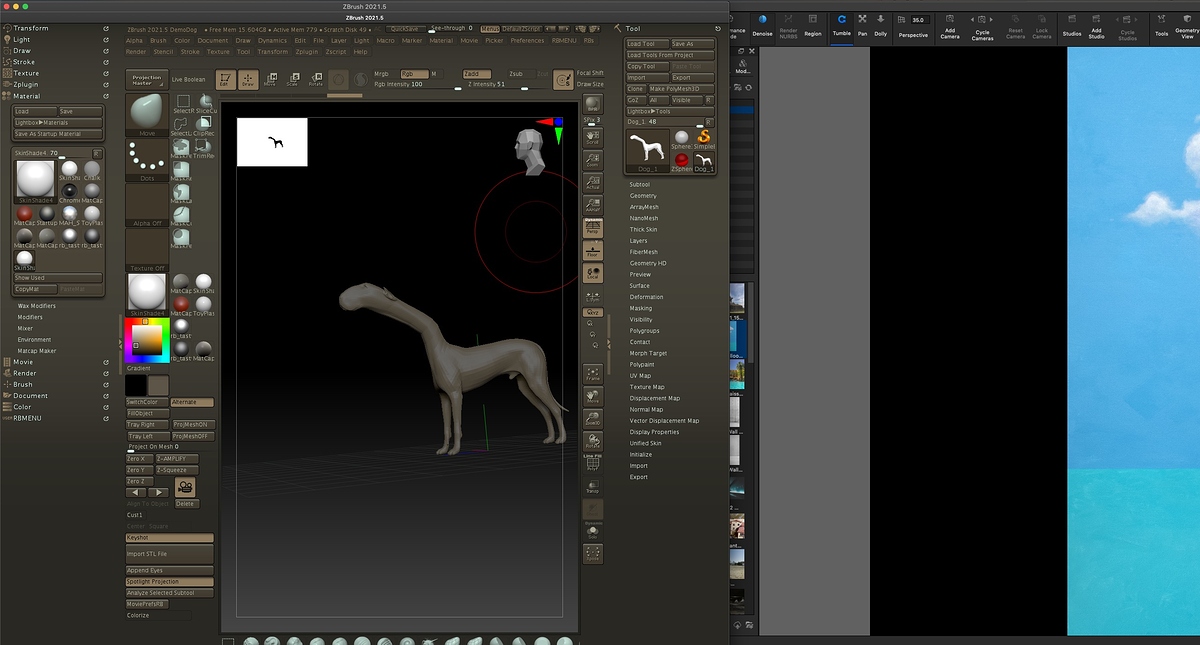The height and width of the screenshot is (645, 1200).
Task: Expand the Masking subpalette
Action: coord(640,308)
